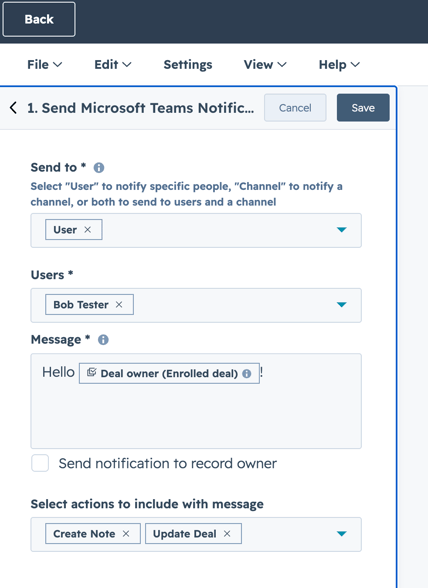428x588 pixels.
Task: Open the Help menu
Action: tap(339, 64)
